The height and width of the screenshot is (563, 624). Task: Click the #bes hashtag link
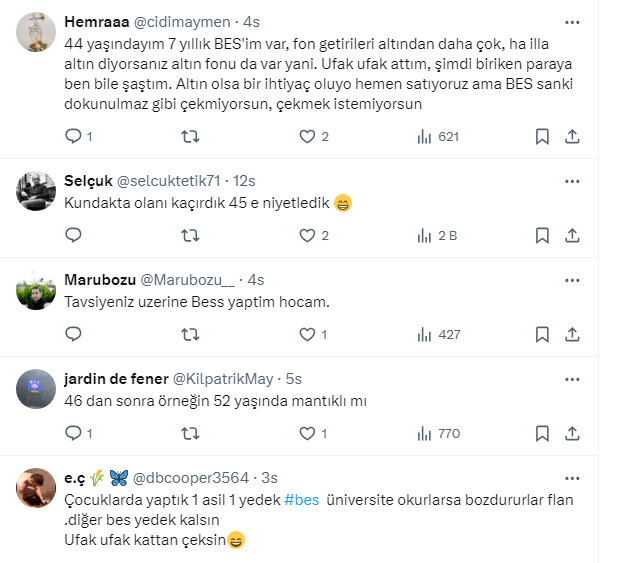302,499
